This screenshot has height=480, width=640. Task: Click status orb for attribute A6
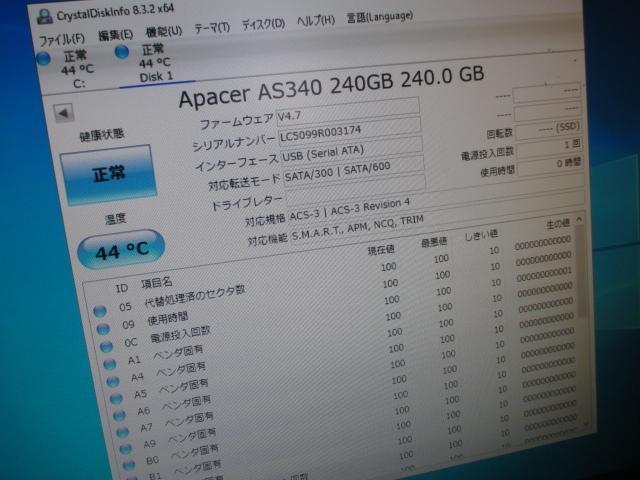pos(119,415)
